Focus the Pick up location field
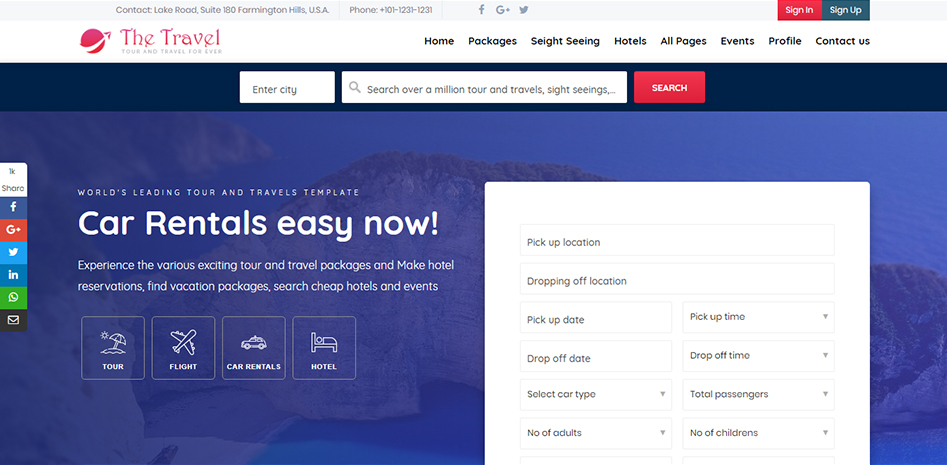Image resolution: width=947 pixels, height=465 pixels. 677,241
